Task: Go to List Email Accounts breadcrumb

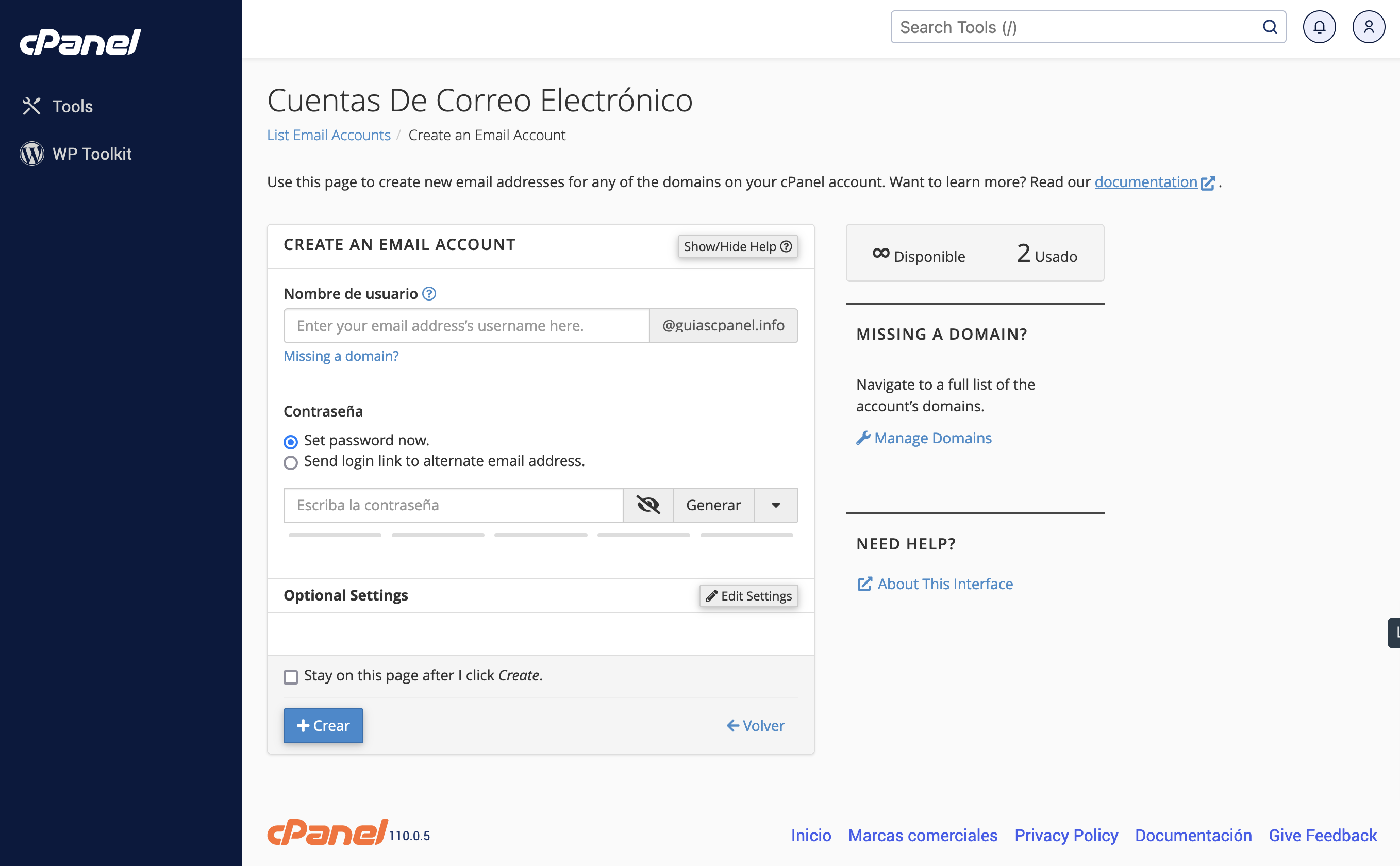Action: pos(329,135)
